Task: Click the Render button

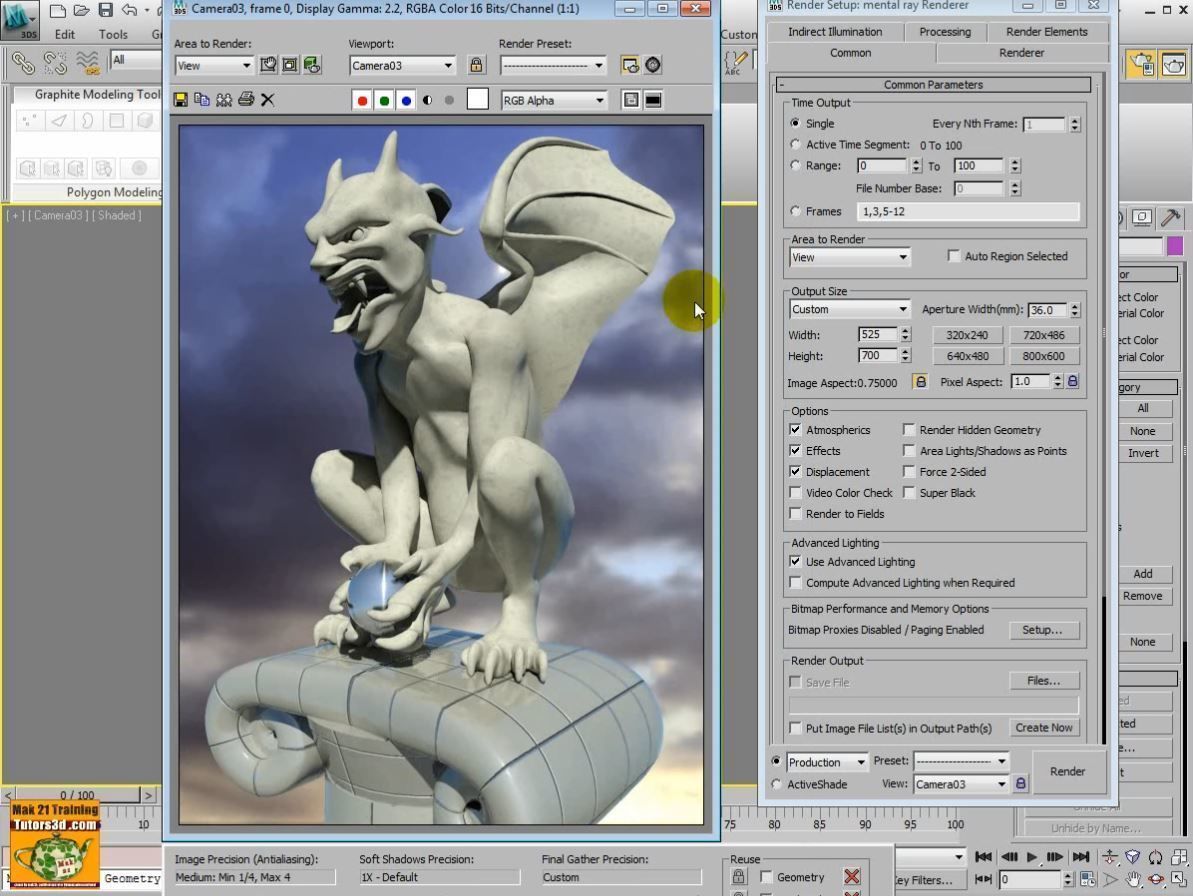Action: click(x=1067, y=771)
